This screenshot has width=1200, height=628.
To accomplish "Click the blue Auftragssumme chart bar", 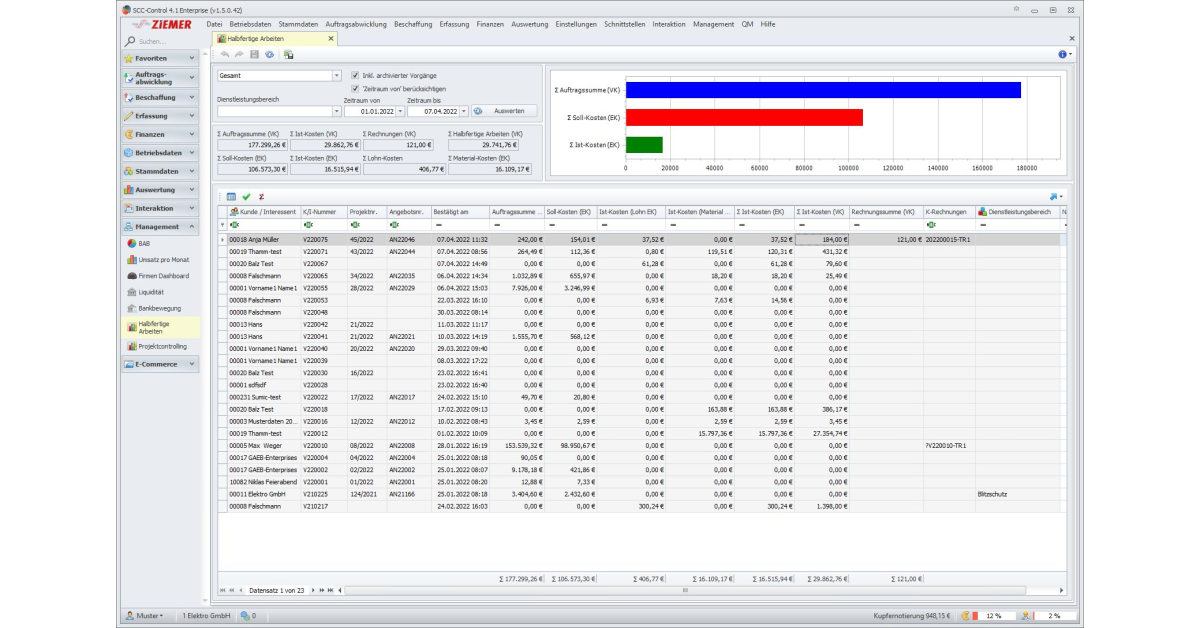I will (x=823, y=90).
